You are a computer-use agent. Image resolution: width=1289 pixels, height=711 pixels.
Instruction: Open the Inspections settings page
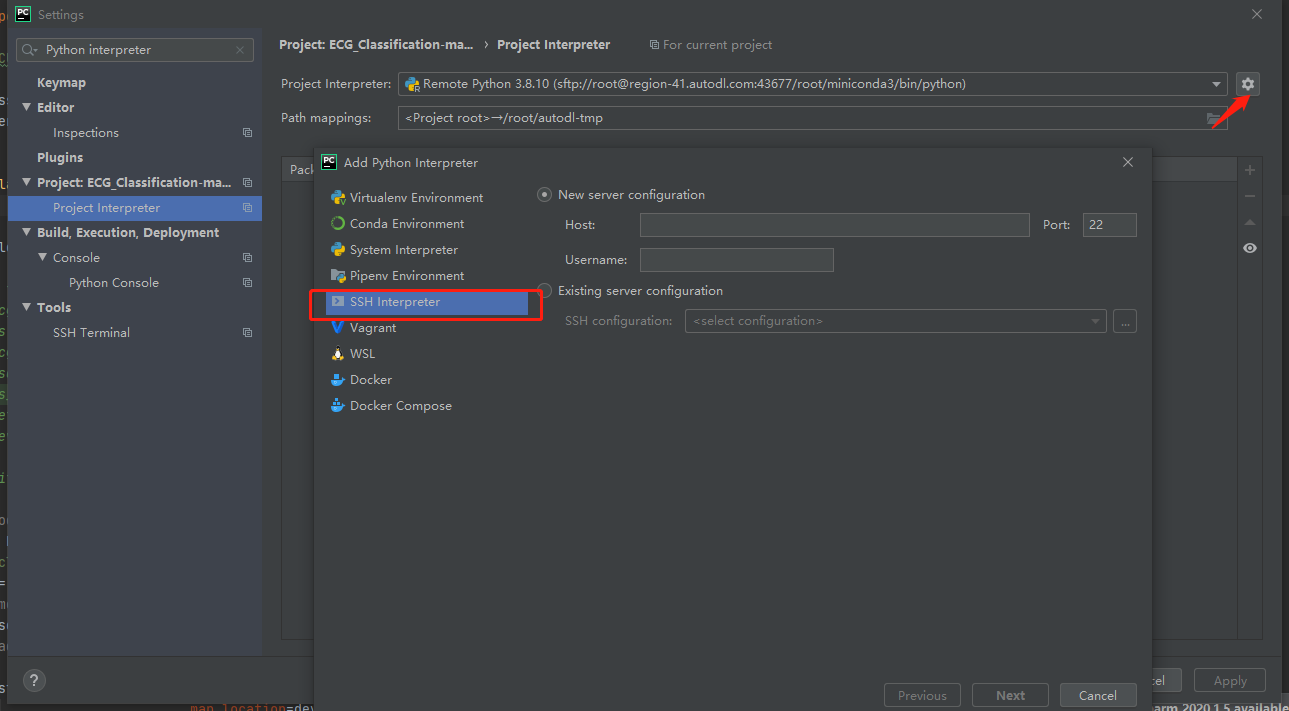[86, 133]
